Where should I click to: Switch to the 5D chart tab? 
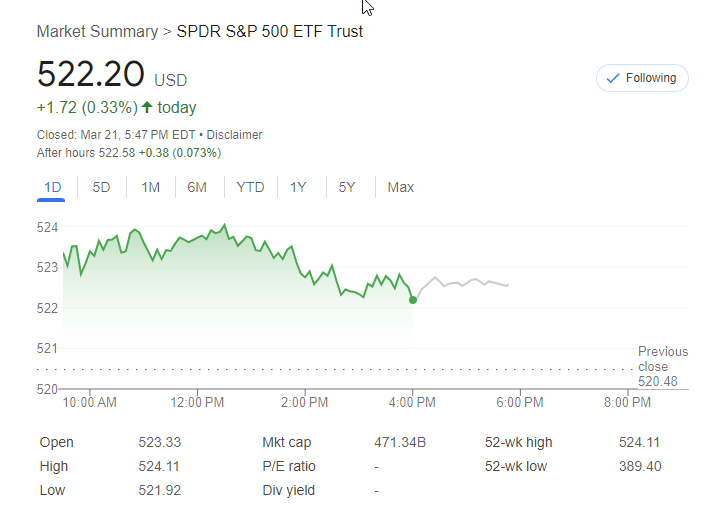click(x=101, y=187)
